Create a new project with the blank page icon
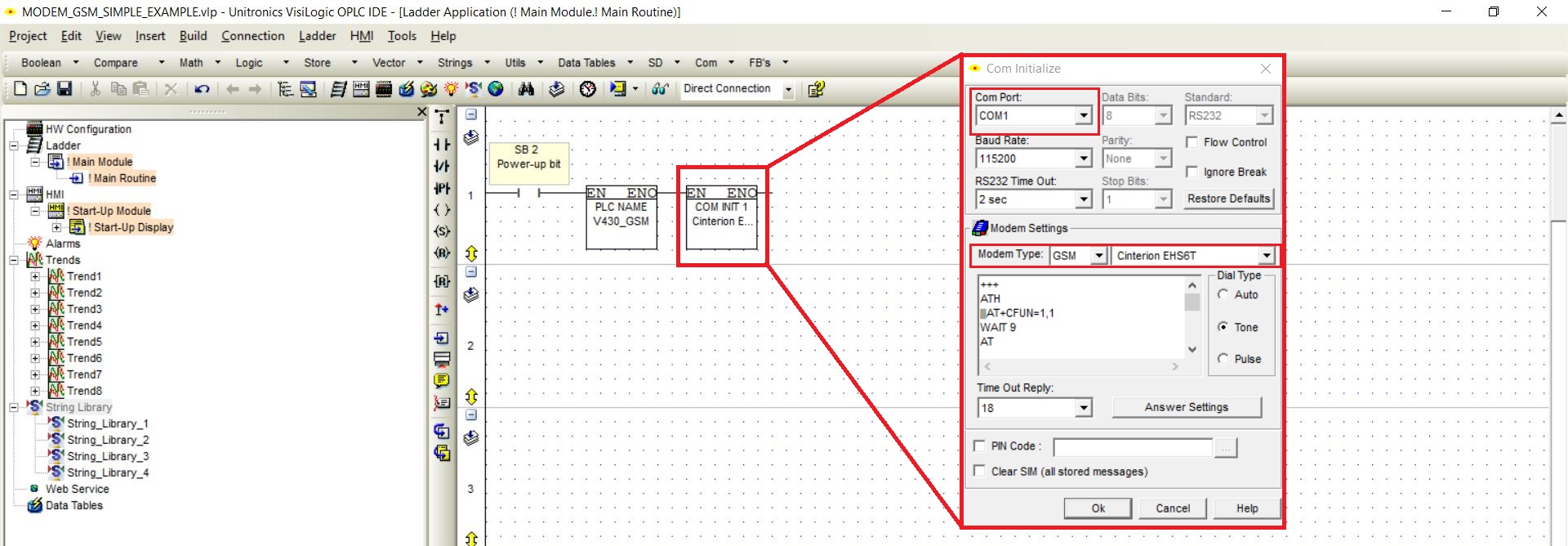 point(20,89)
